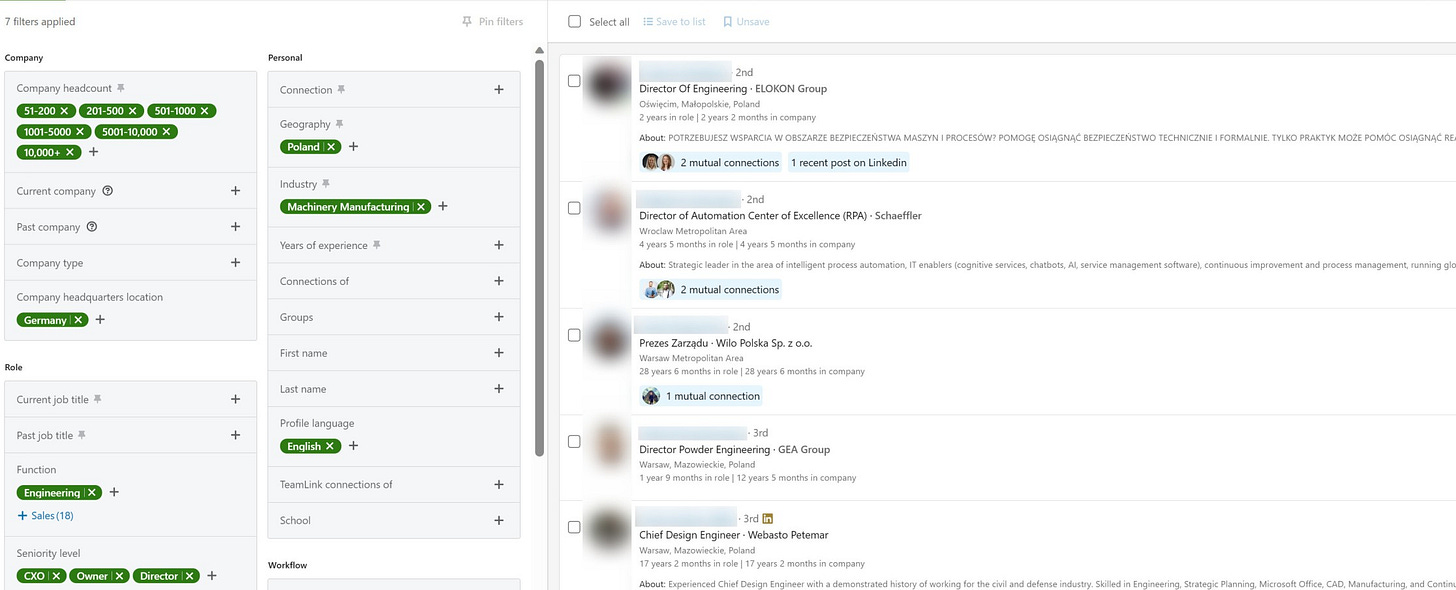Remove the 1001-5000 headcount chip
Screen dimensions: 1456x590
[x=80, y=132]
